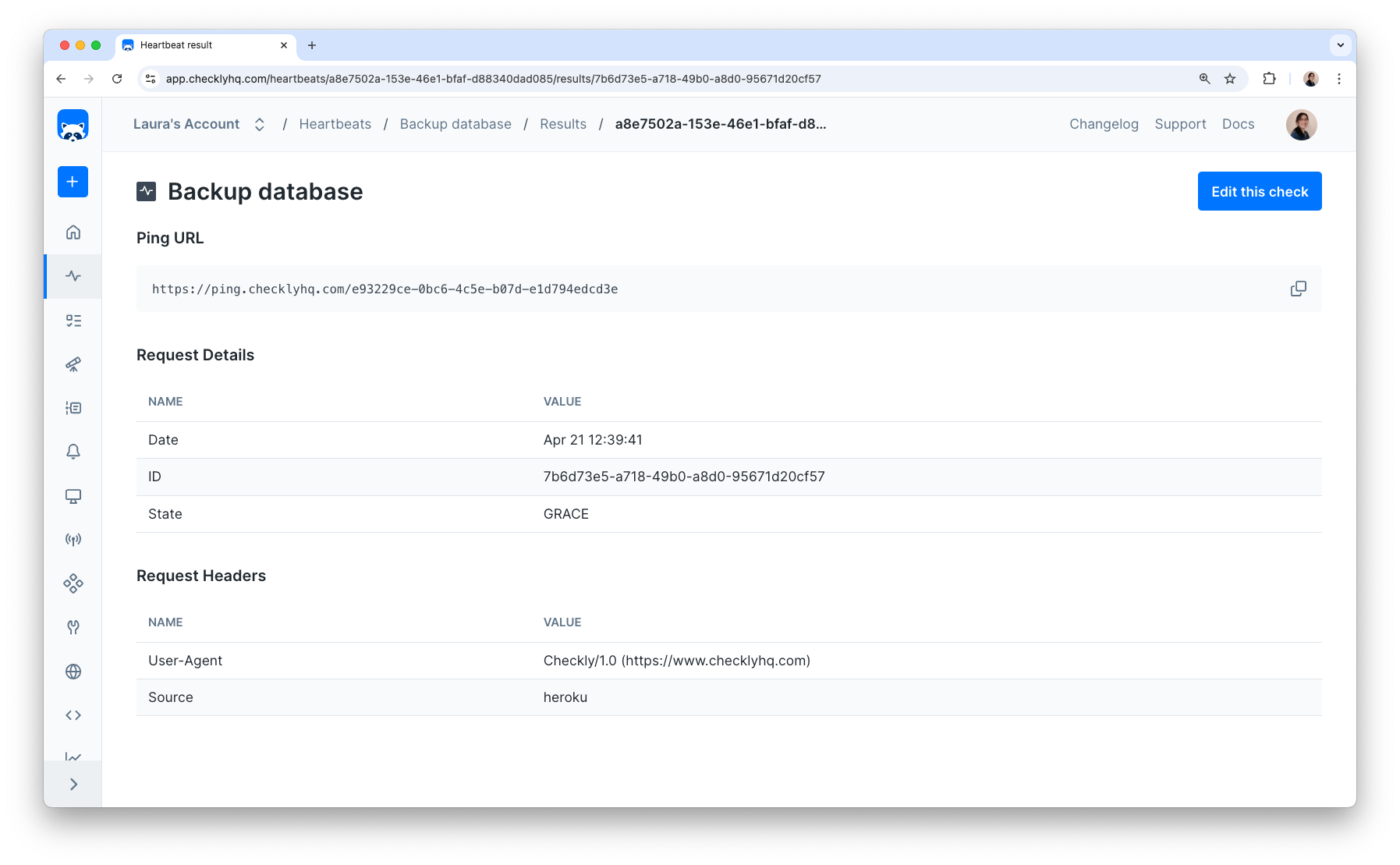This screenshot has height=865, width=1400.
Task: Click the Edit this check button
Action: [x=1259, y=191]
